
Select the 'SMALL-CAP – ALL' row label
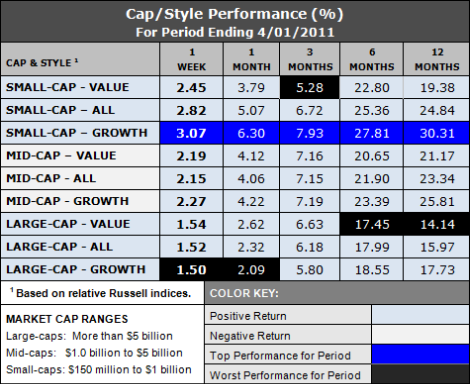60,110
